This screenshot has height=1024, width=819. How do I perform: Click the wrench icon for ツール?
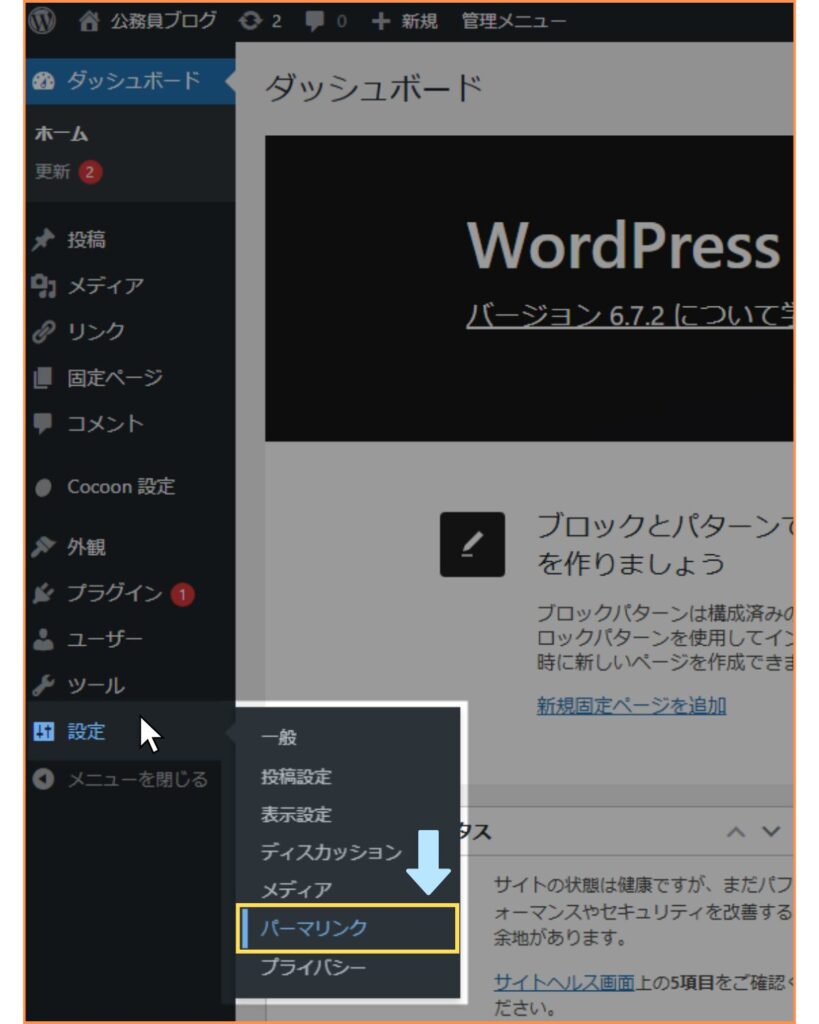pos(43,686)
